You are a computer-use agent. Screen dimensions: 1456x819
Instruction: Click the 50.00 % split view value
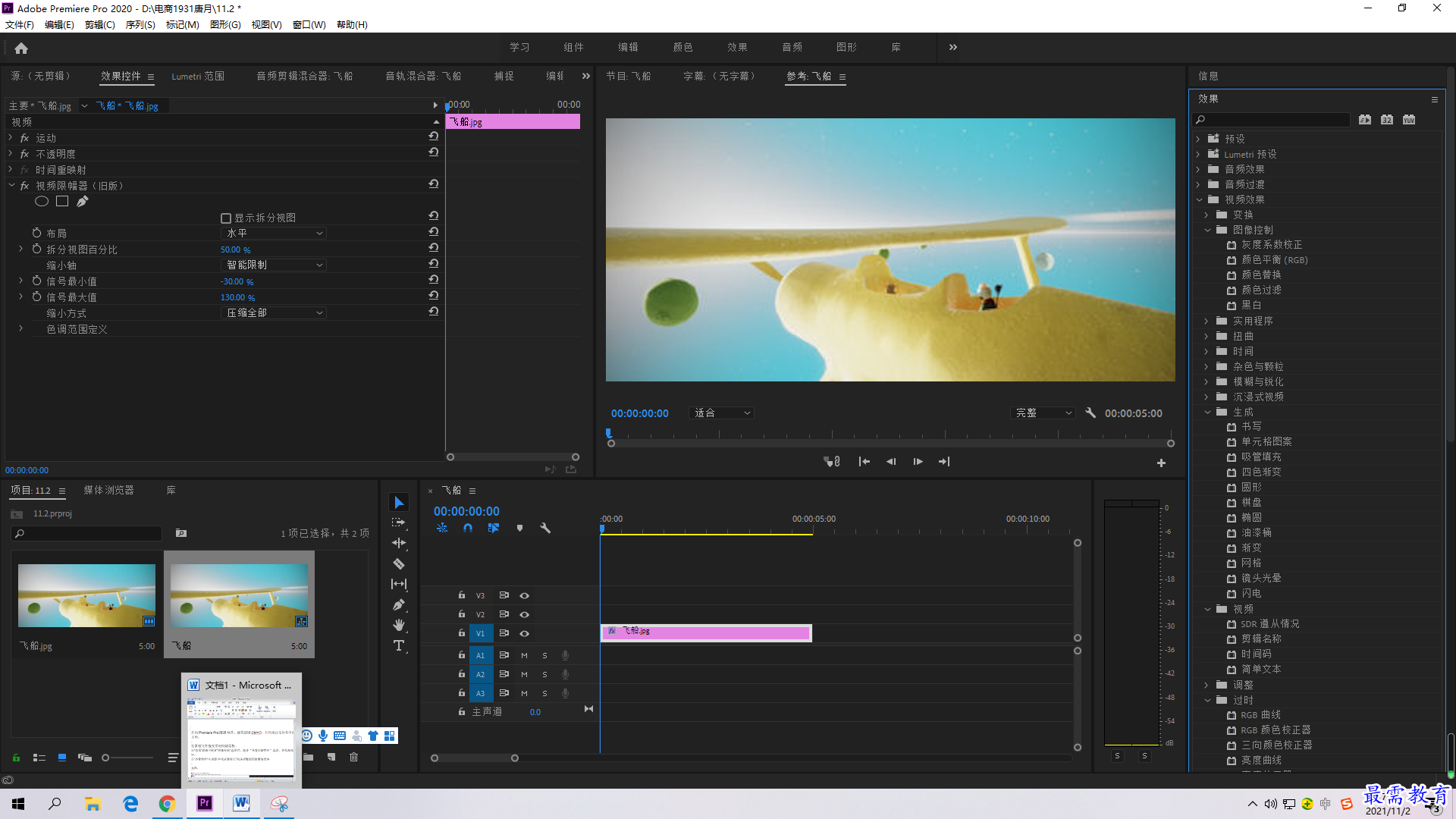click(235, 249)
